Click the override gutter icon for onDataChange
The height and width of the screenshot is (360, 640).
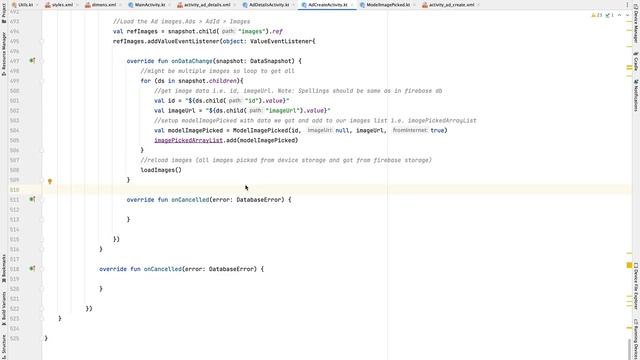[x=32, y=61]
